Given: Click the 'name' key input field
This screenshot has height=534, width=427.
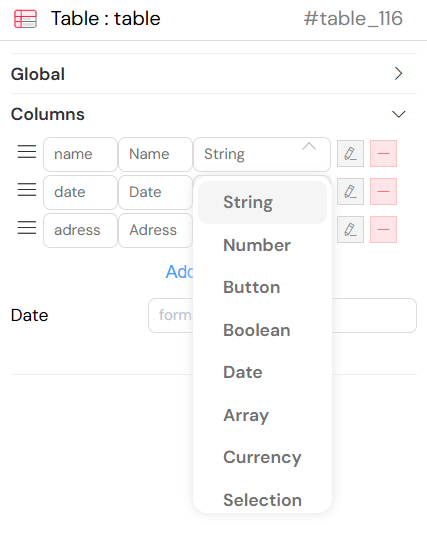Looking at the screenshot, I should pos(80,154).
